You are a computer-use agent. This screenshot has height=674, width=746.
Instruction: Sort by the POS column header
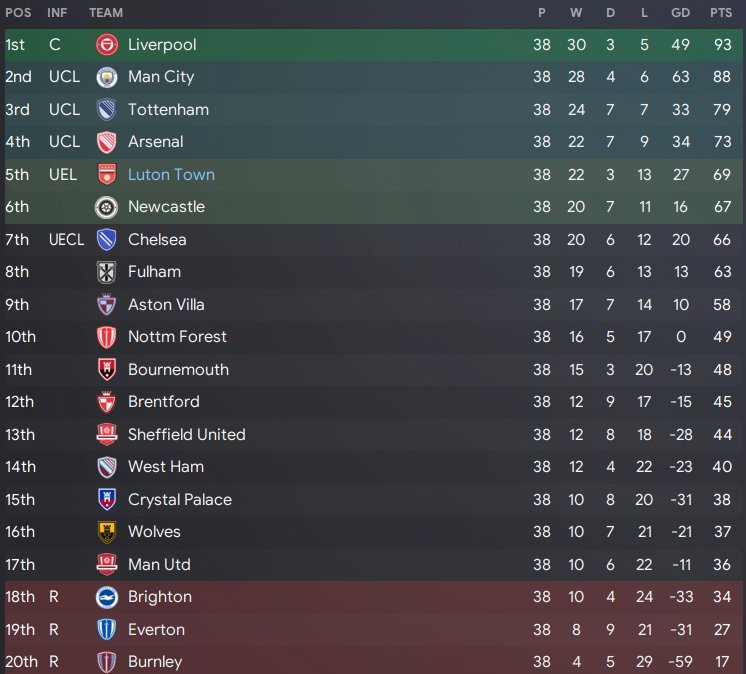tap(17, 13)
